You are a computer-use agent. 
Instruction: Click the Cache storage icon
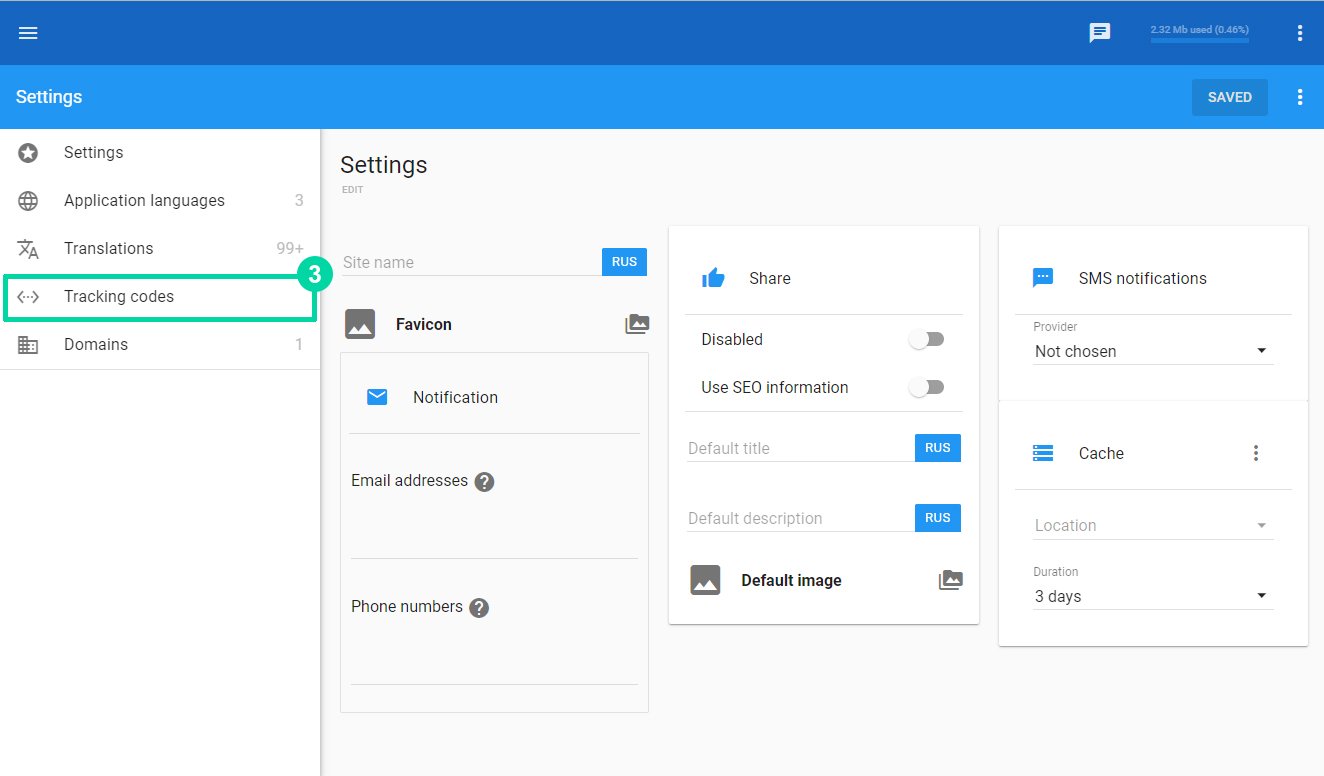[x=1043, y=453]
